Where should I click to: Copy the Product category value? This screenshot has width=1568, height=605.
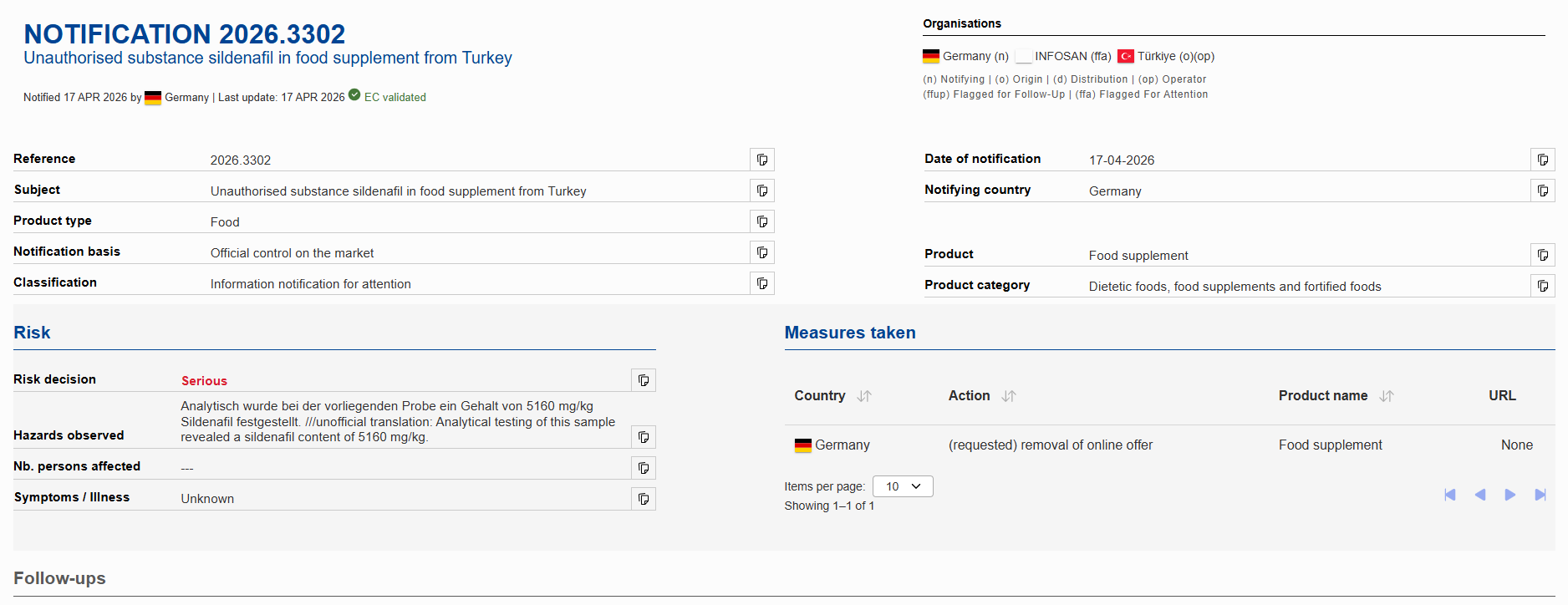1542,286
